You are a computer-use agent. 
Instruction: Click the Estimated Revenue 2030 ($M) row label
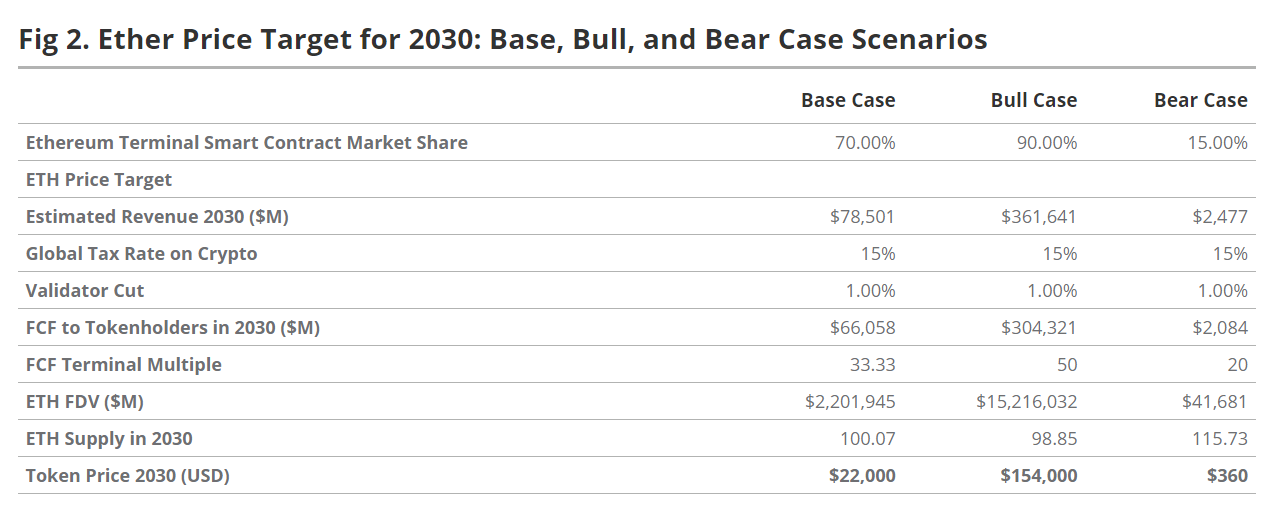pyautogui.click(x=157, y=217)
